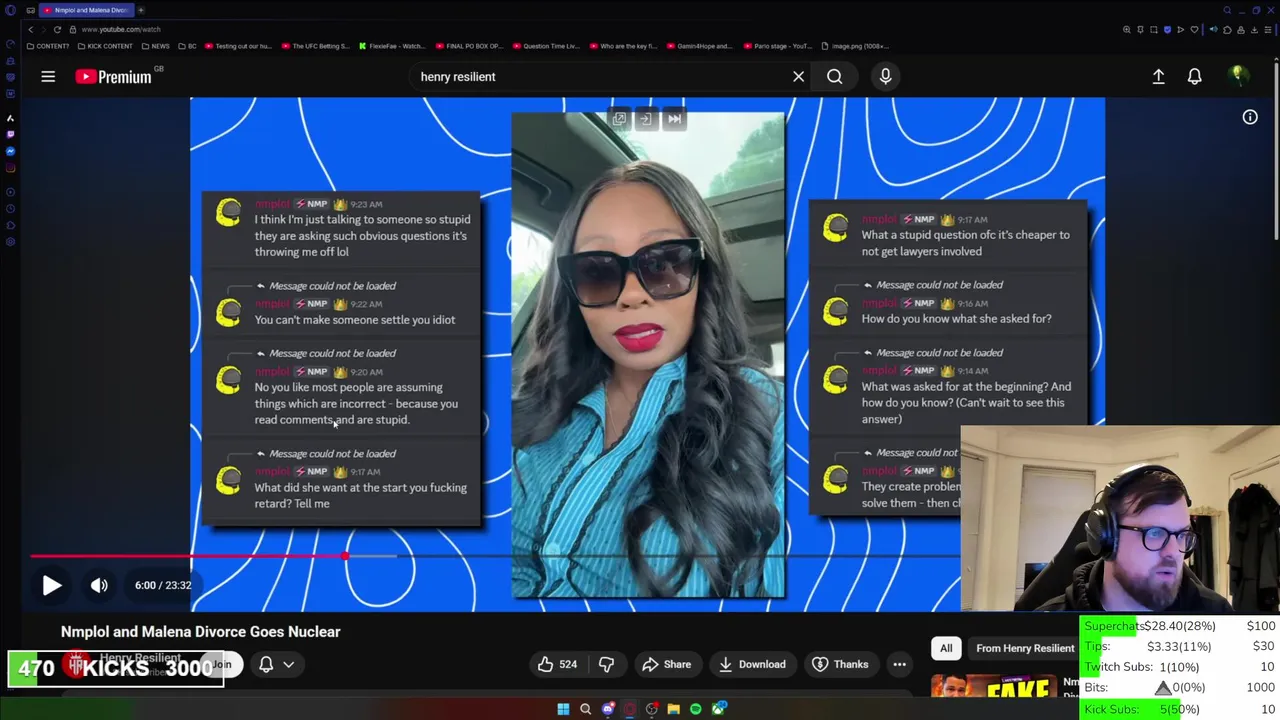1280x720 pixels.
Task: Open the image.png bookmark
Action: pyautogui.click(x=855, y=46)
